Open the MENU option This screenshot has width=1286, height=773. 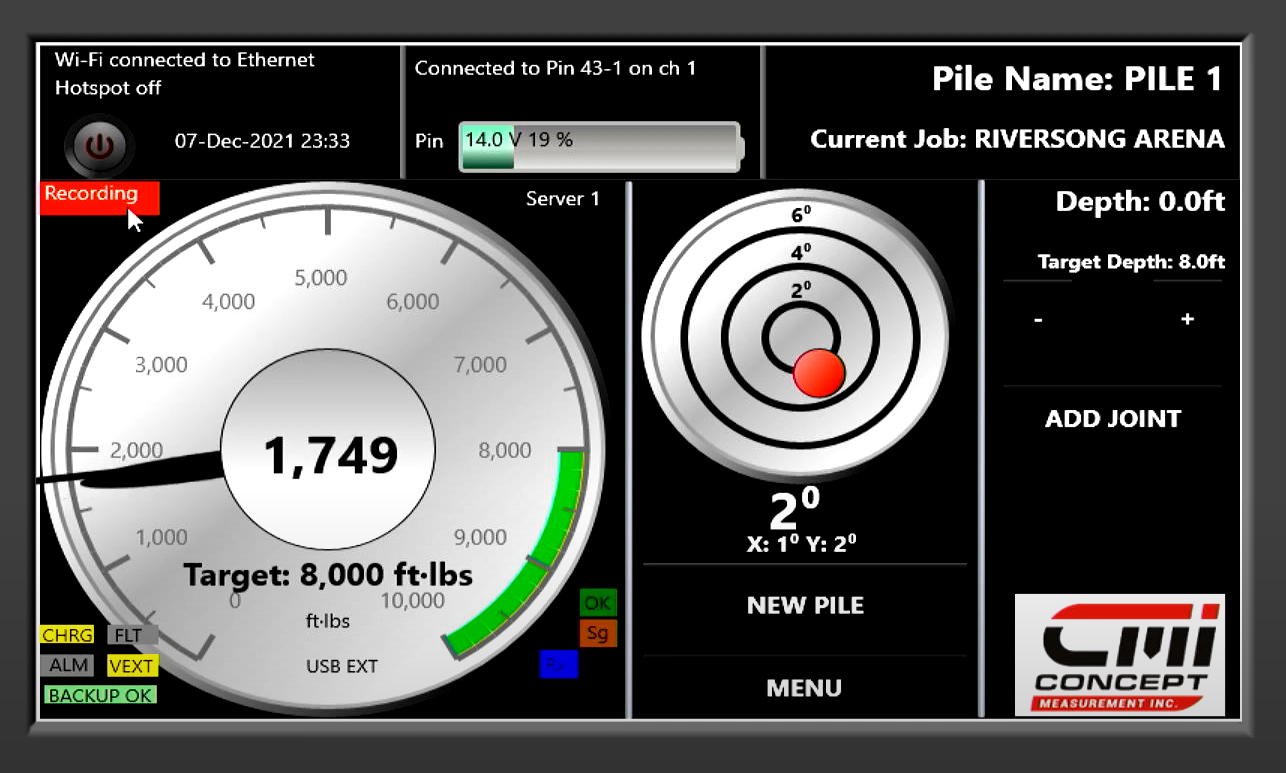[x=804, y=688]
